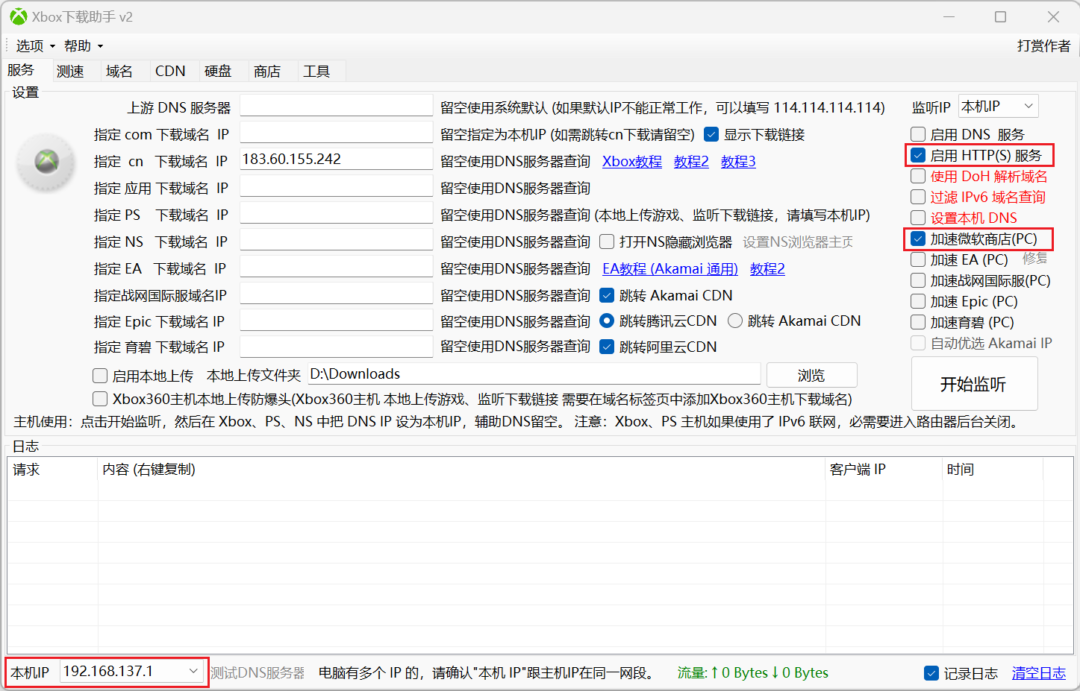Image resolution: width=1080 pixels, height=691 pixels.
Task: Click the Xbox logo icon on the left
Action: (44, 162)
